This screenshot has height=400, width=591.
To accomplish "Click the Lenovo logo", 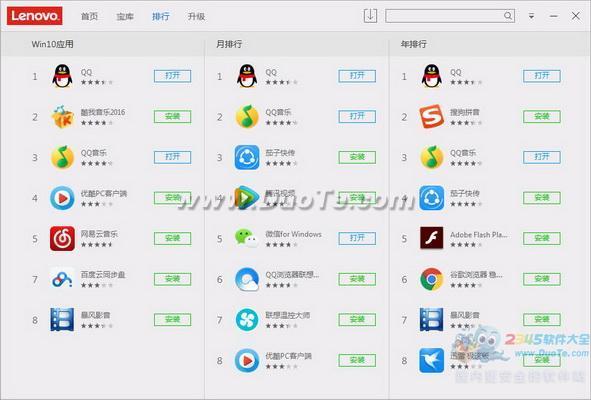I will [34, 16].
